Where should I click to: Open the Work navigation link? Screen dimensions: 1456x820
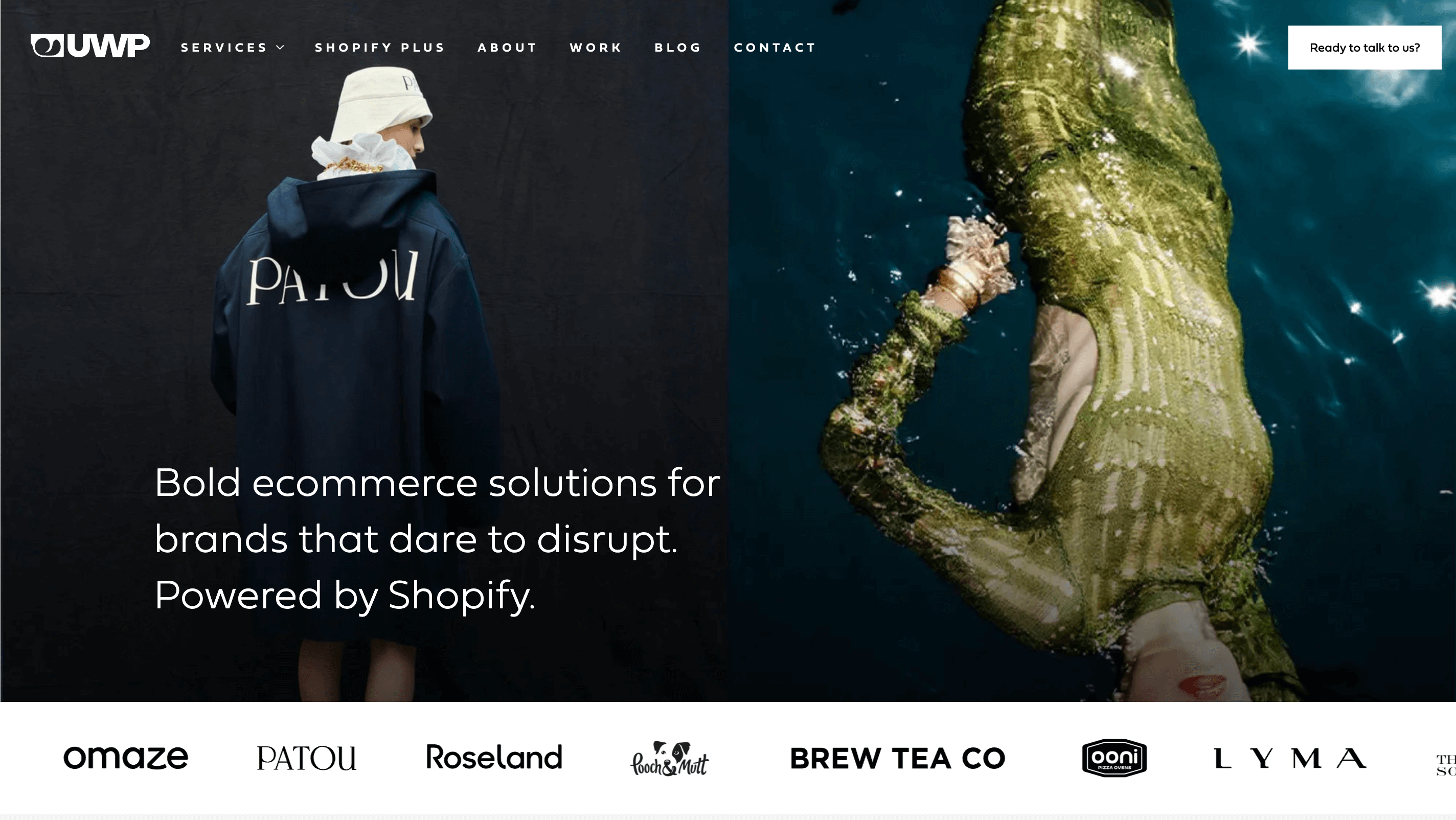[596, 48]
